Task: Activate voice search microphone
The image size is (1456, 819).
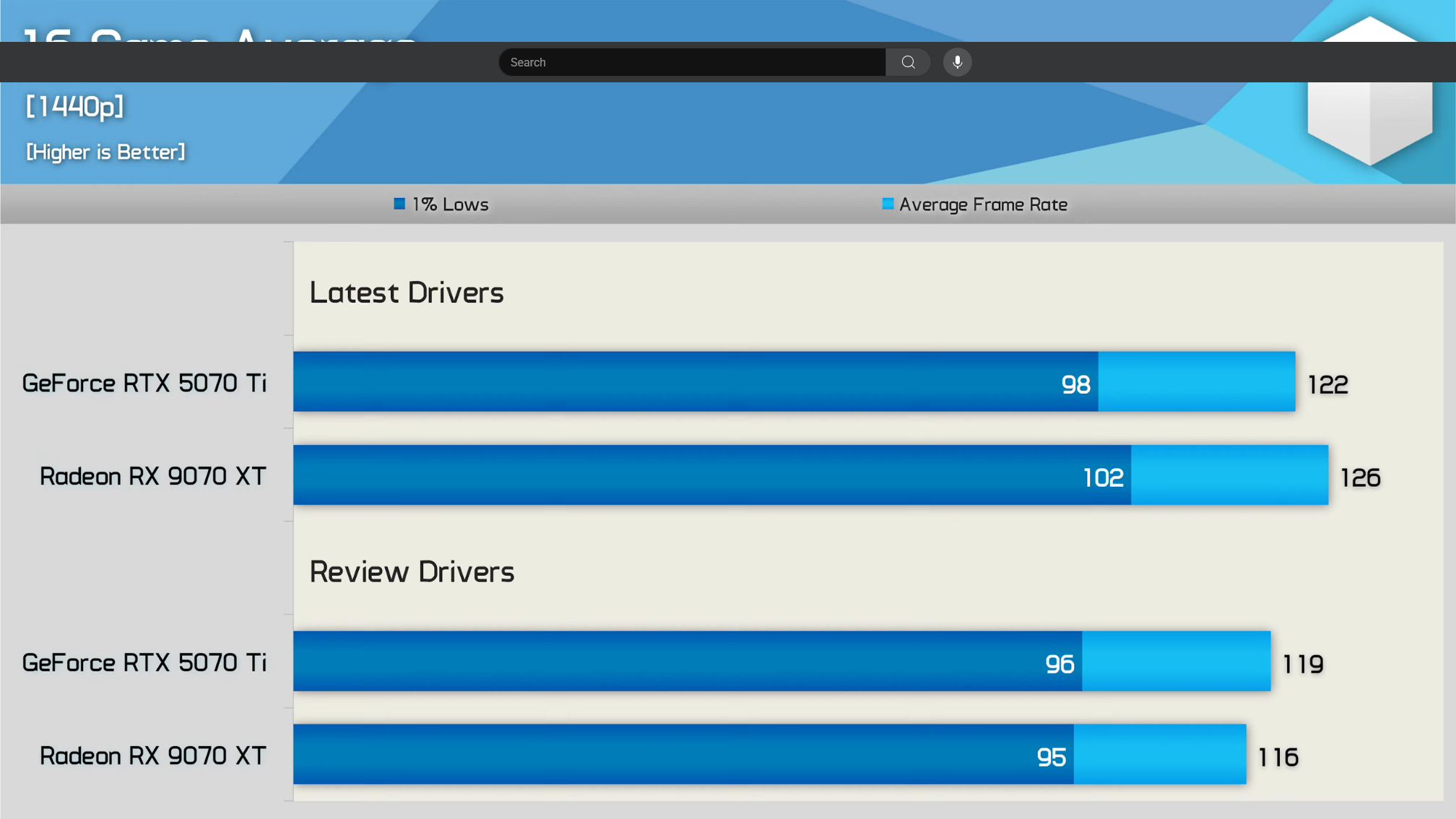Action: pos(957,62)
